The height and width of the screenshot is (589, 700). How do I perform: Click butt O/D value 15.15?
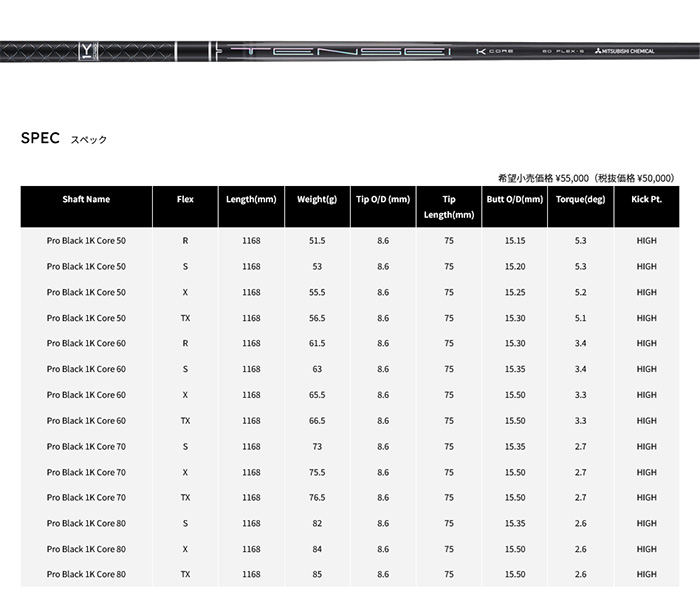point(515,241)
